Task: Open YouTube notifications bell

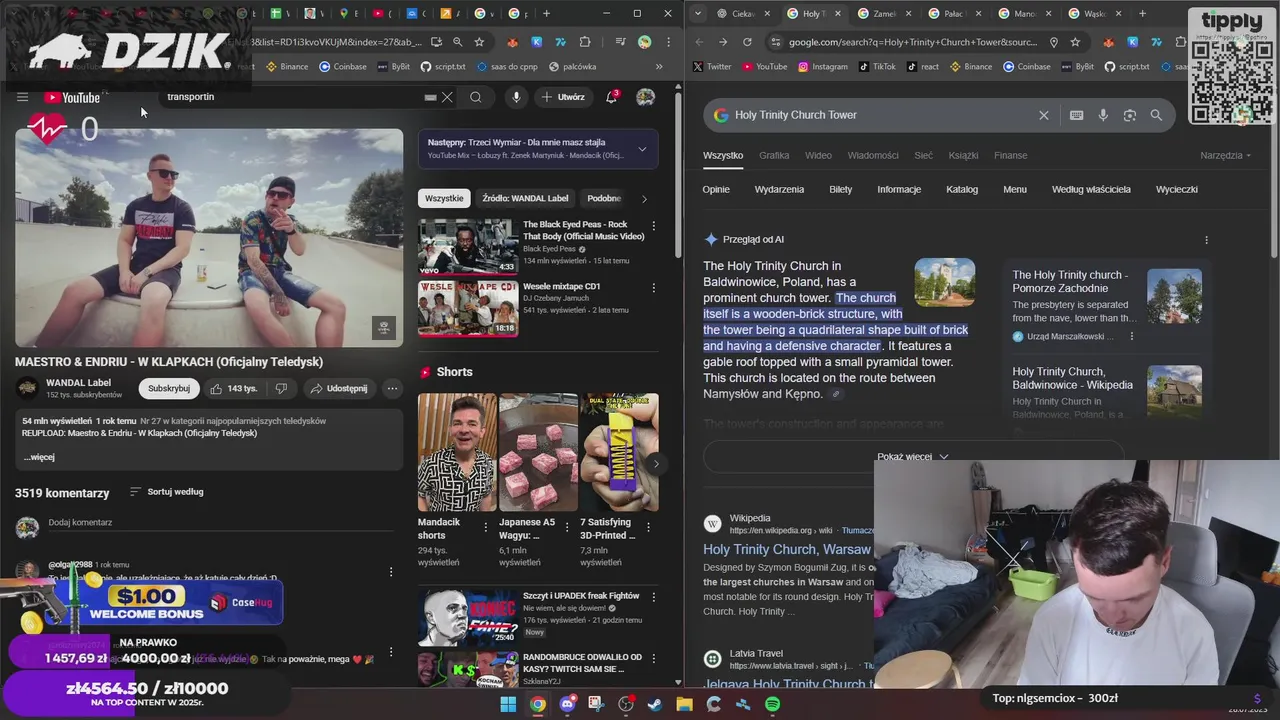Action: [x=611, y=97]
